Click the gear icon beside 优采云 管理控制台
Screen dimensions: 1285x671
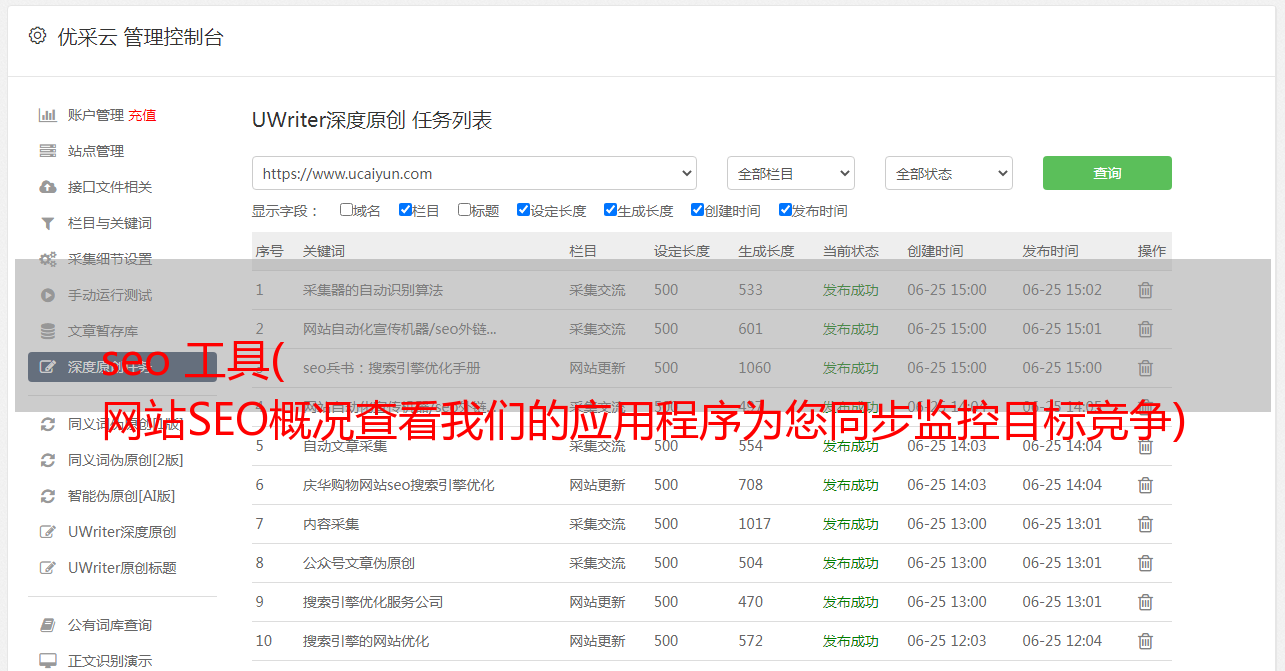(x=37, y=36)
